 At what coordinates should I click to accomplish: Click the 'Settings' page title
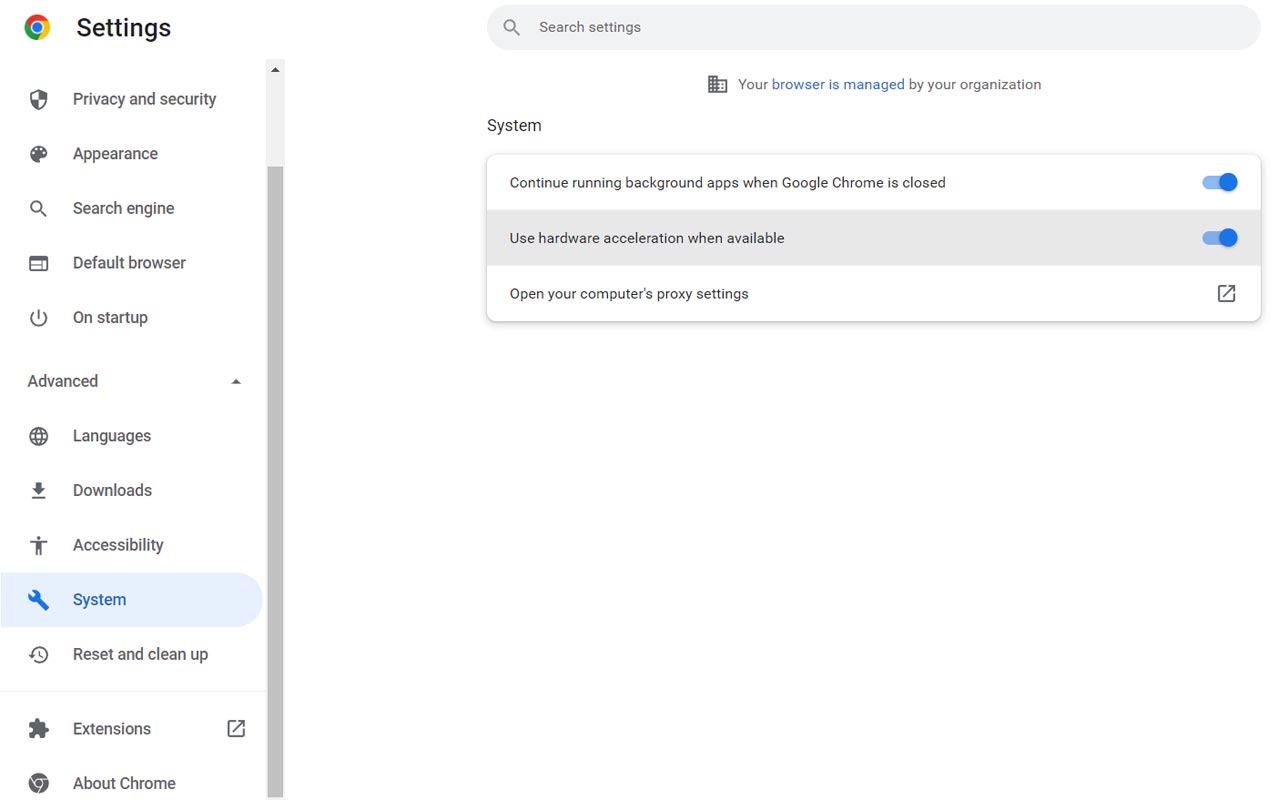click(x=123, y=28)
